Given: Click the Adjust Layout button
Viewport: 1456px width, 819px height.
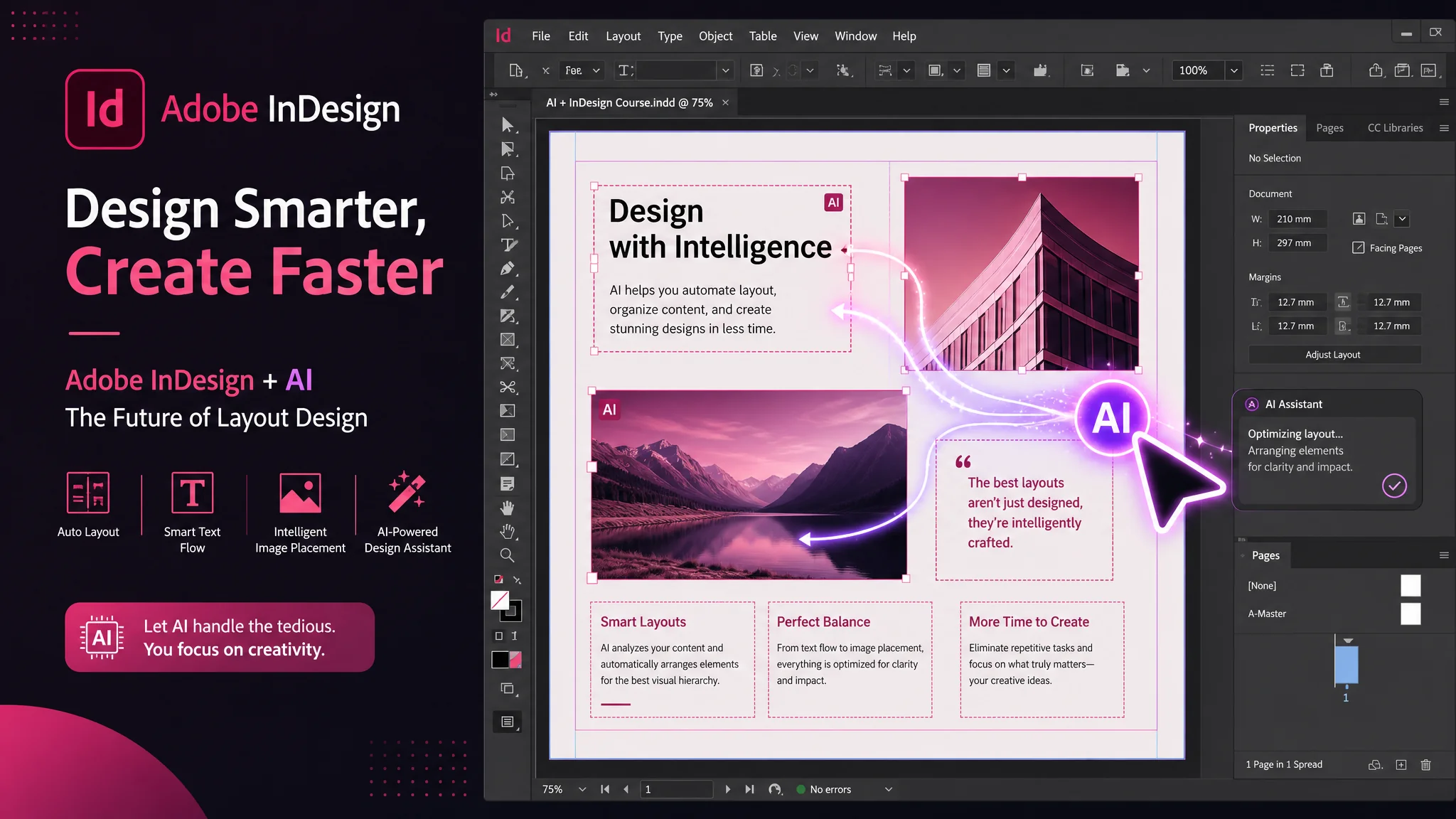Looking at the screenshot, I should tap(1334, 355).
